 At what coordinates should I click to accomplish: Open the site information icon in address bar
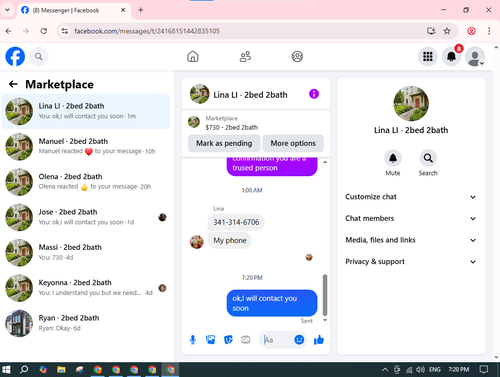[x=65, y=31]
